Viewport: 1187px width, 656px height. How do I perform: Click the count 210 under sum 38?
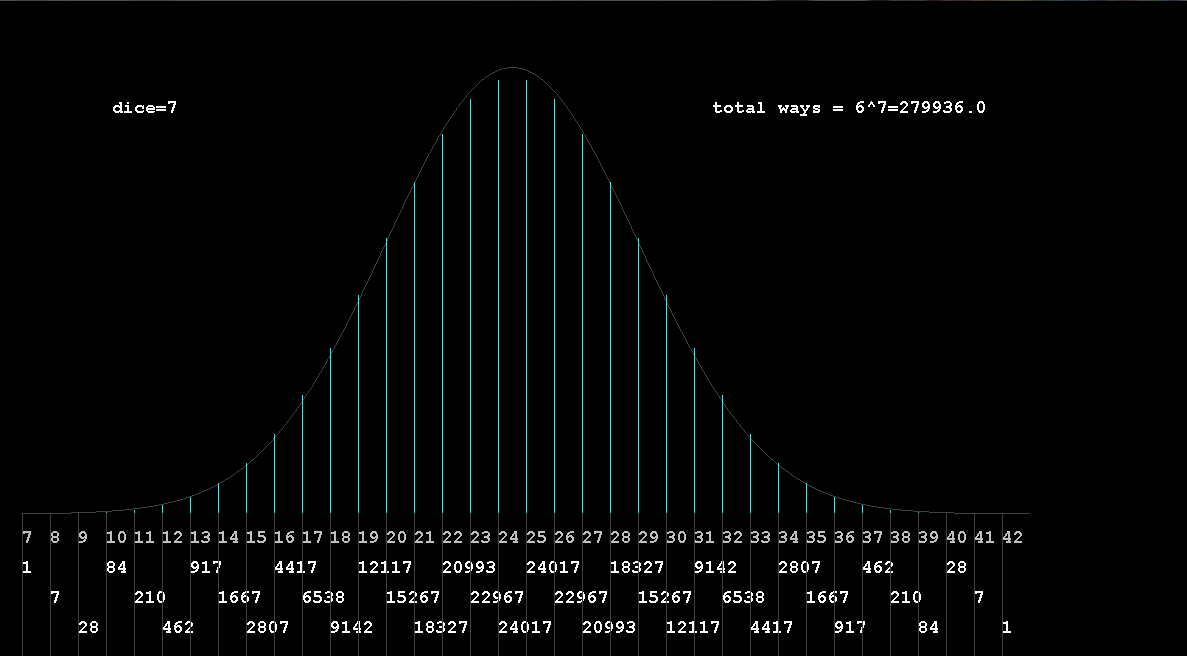pyautogui.click(x=905, y=598)
